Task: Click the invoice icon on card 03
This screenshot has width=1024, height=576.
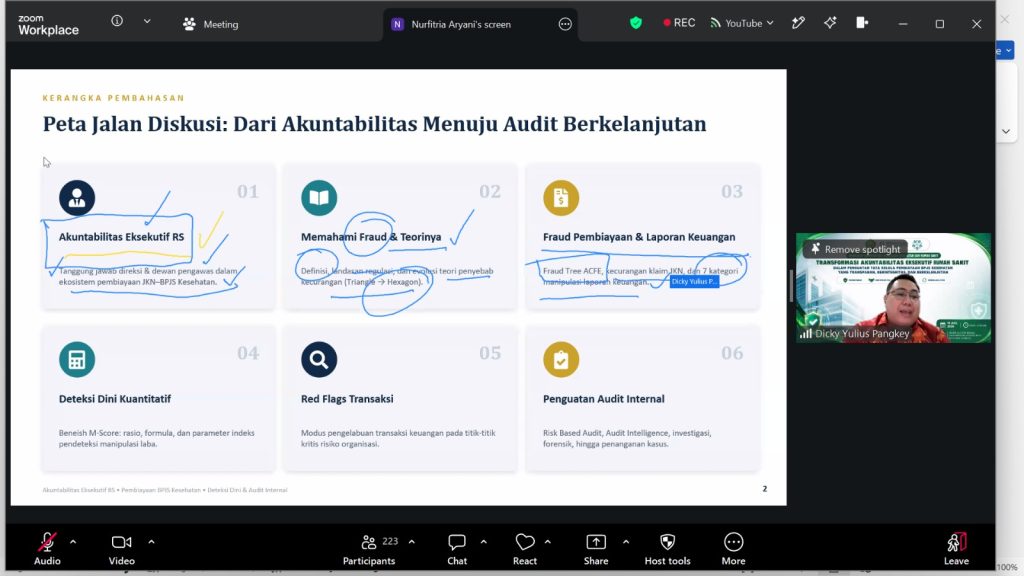Action: (x=561, y=198)
